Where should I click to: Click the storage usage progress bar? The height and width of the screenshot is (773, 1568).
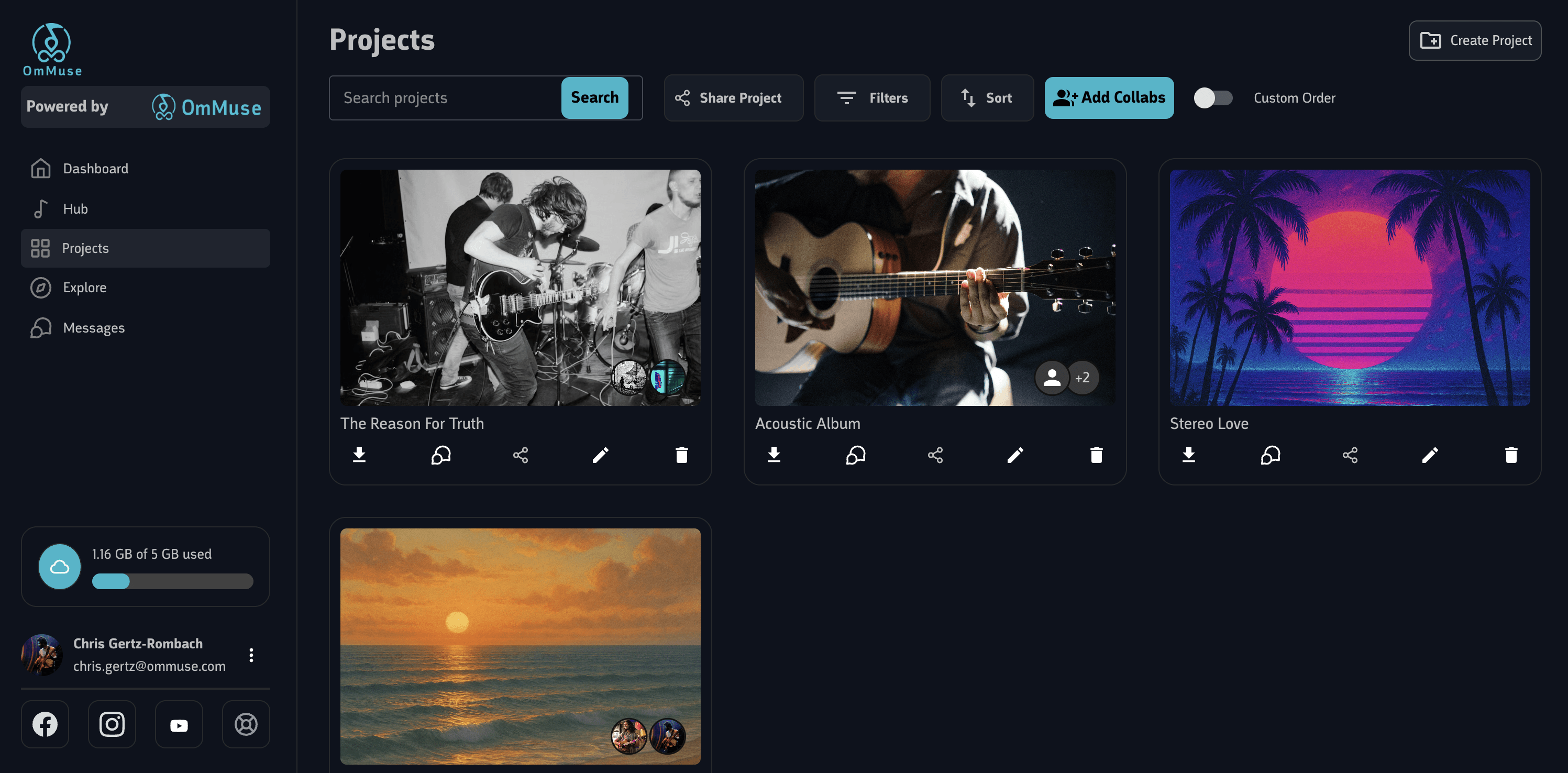pos(172,581)
